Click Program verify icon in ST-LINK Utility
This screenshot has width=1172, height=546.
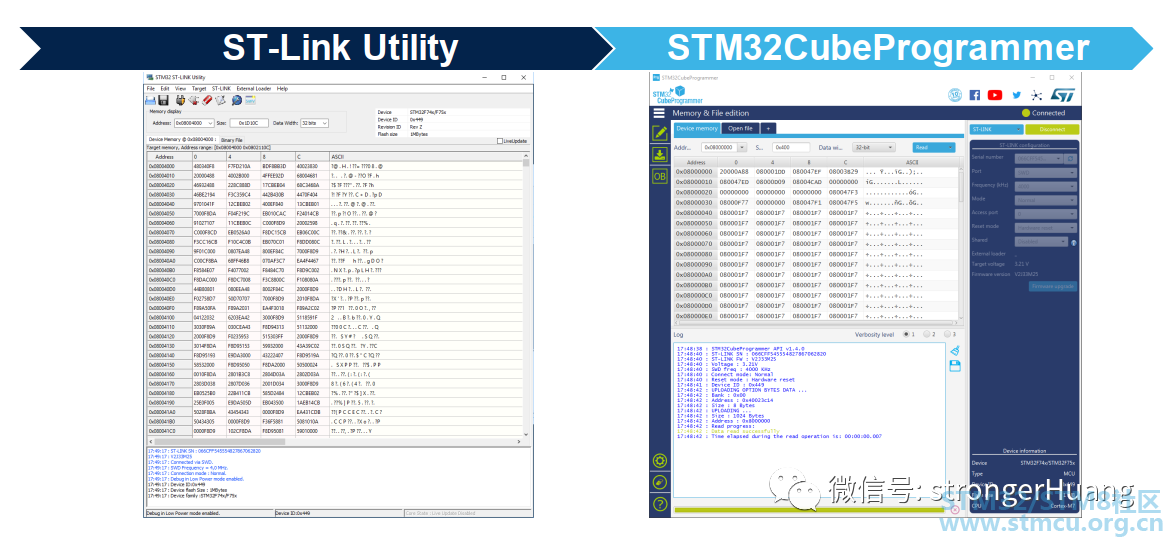(x=220, y=100)
